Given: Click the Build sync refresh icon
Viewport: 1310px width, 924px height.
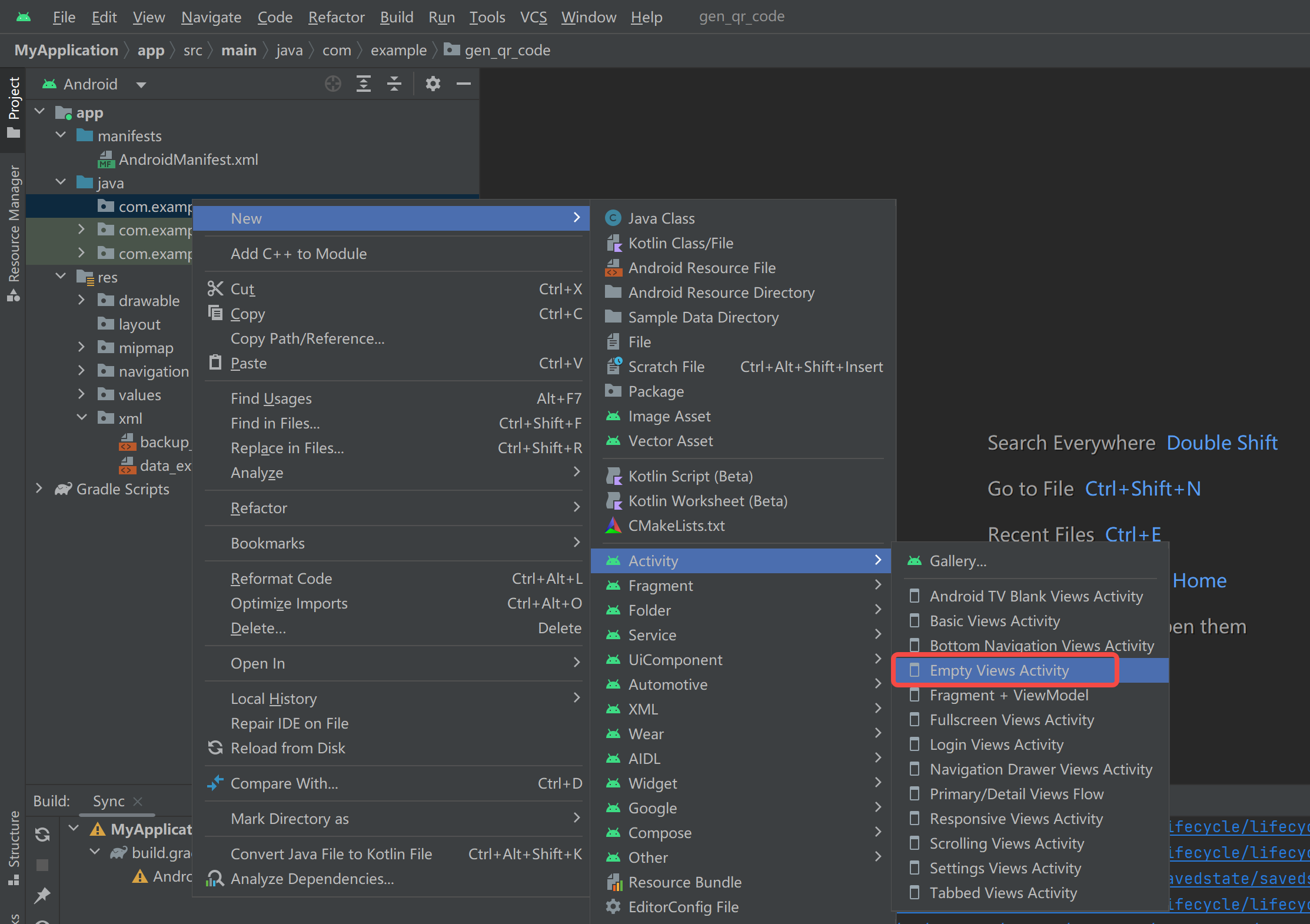Looking at the screenshot, I should [x=42, y=834].
